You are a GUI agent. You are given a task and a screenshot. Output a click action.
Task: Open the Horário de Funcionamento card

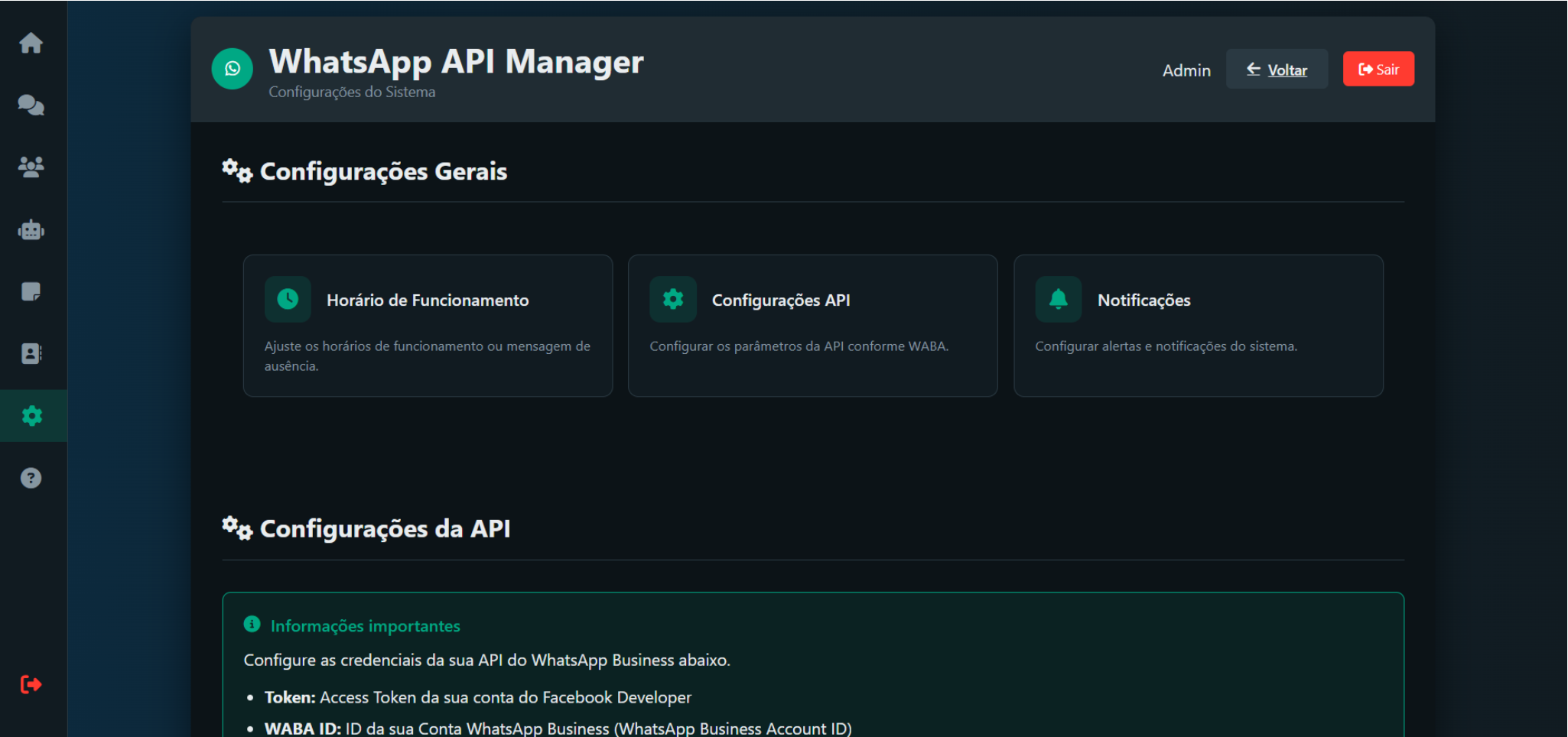point(428,326)
